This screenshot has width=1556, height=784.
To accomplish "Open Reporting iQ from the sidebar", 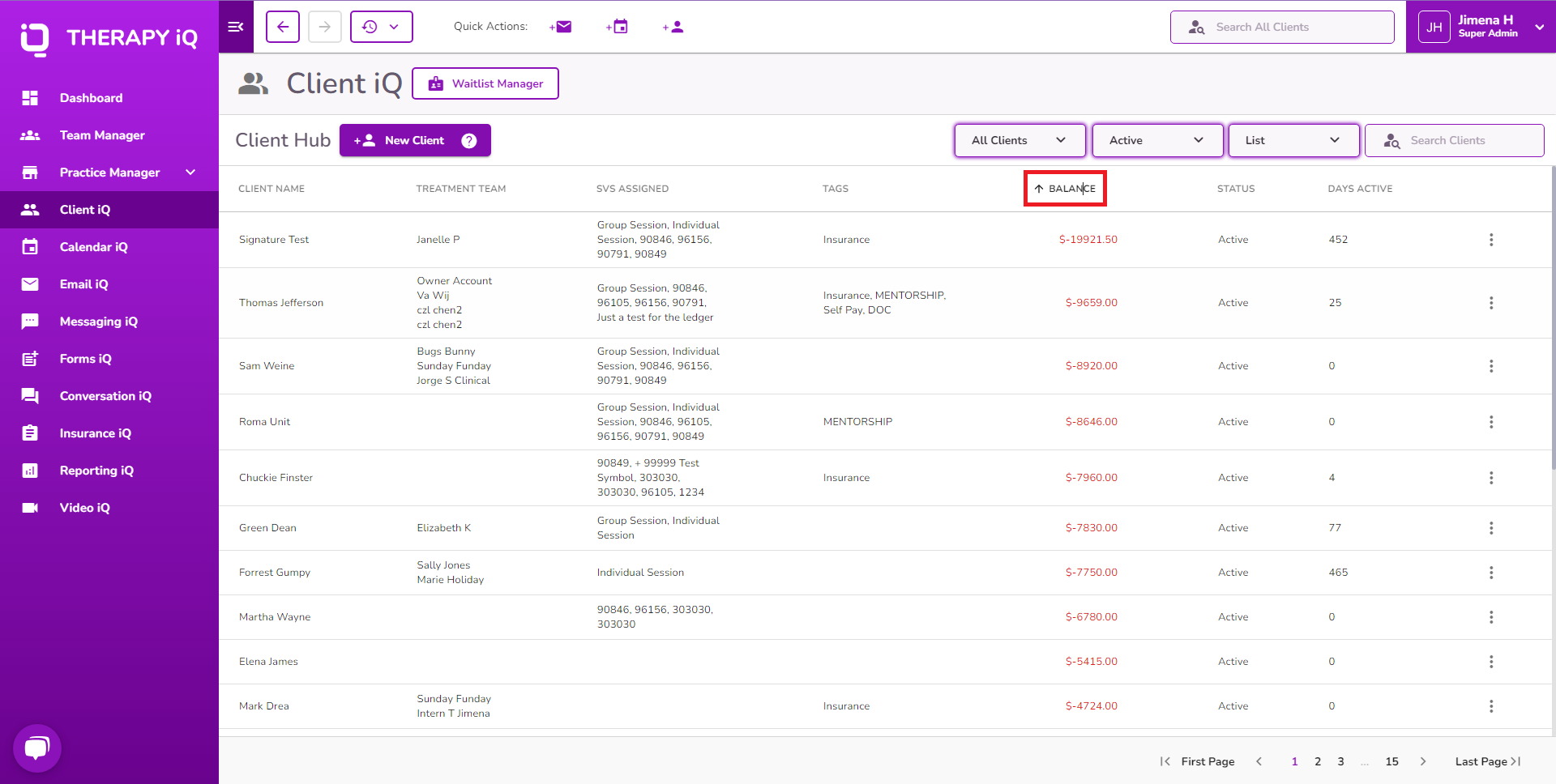I will pos(96,470).
